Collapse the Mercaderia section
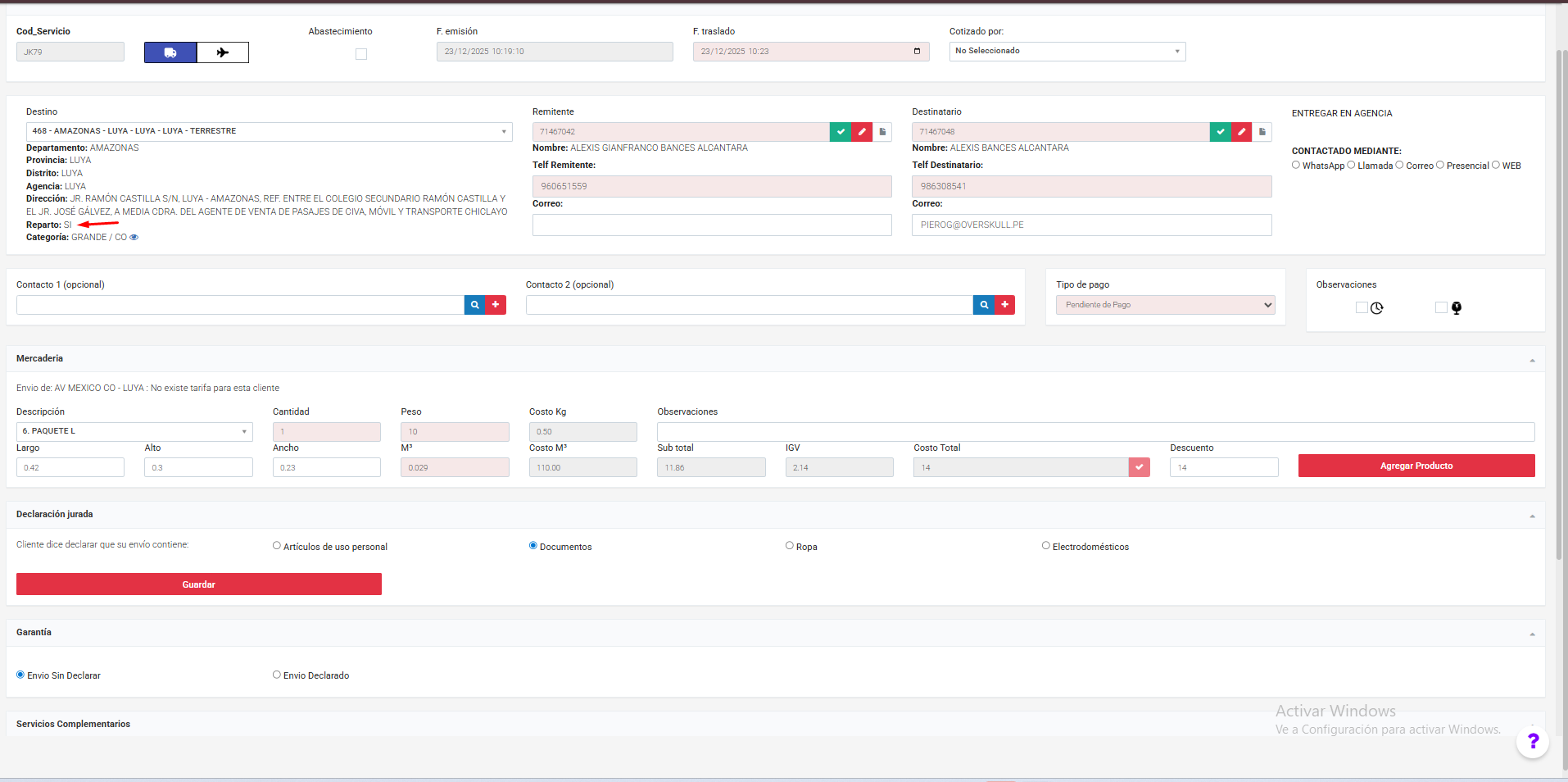 [x=1531, y=360]
